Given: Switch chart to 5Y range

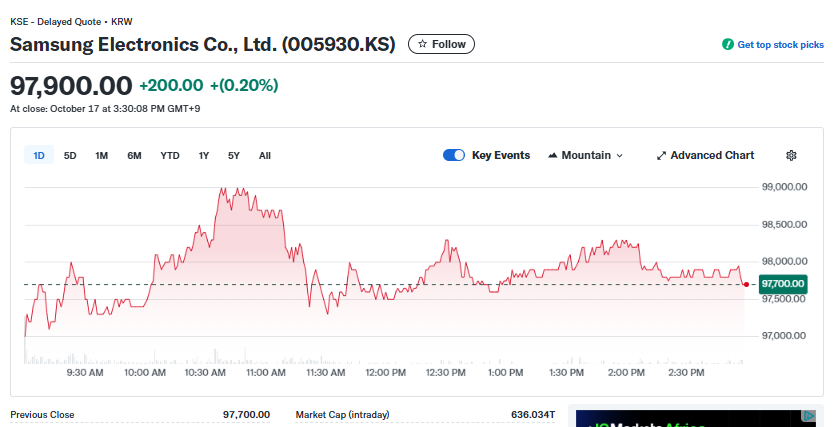Looking at the screenshot, I should (x=234, y=155).
